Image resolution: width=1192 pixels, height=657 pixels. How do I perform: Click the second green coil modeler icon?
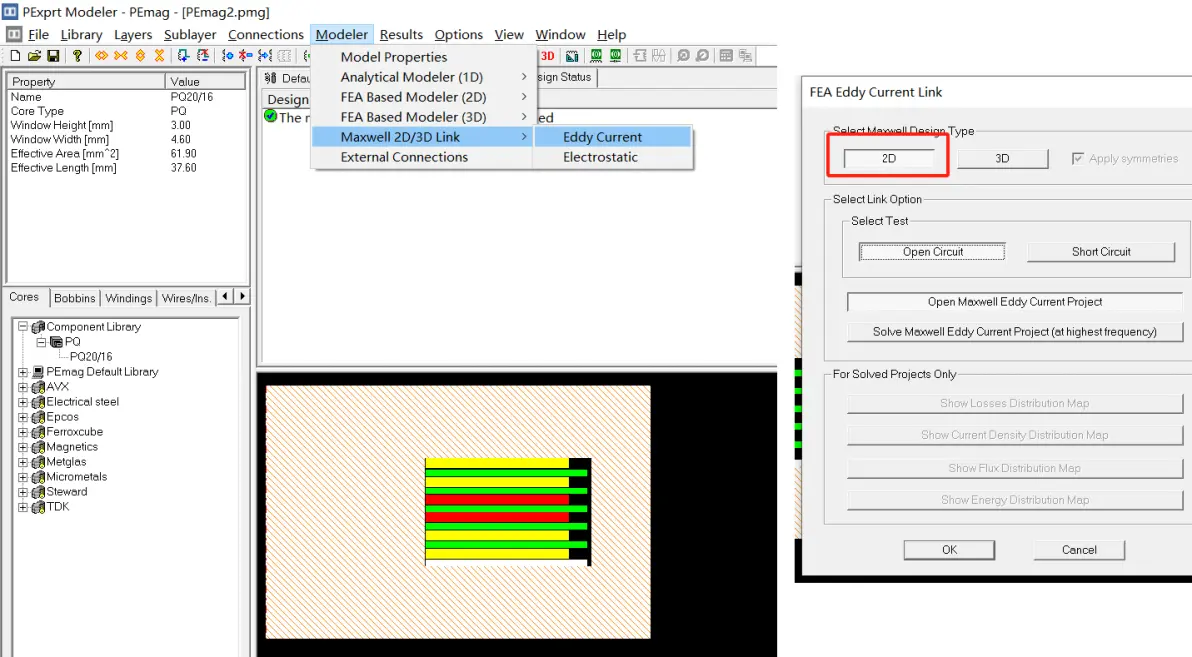[x=615, y=56]
